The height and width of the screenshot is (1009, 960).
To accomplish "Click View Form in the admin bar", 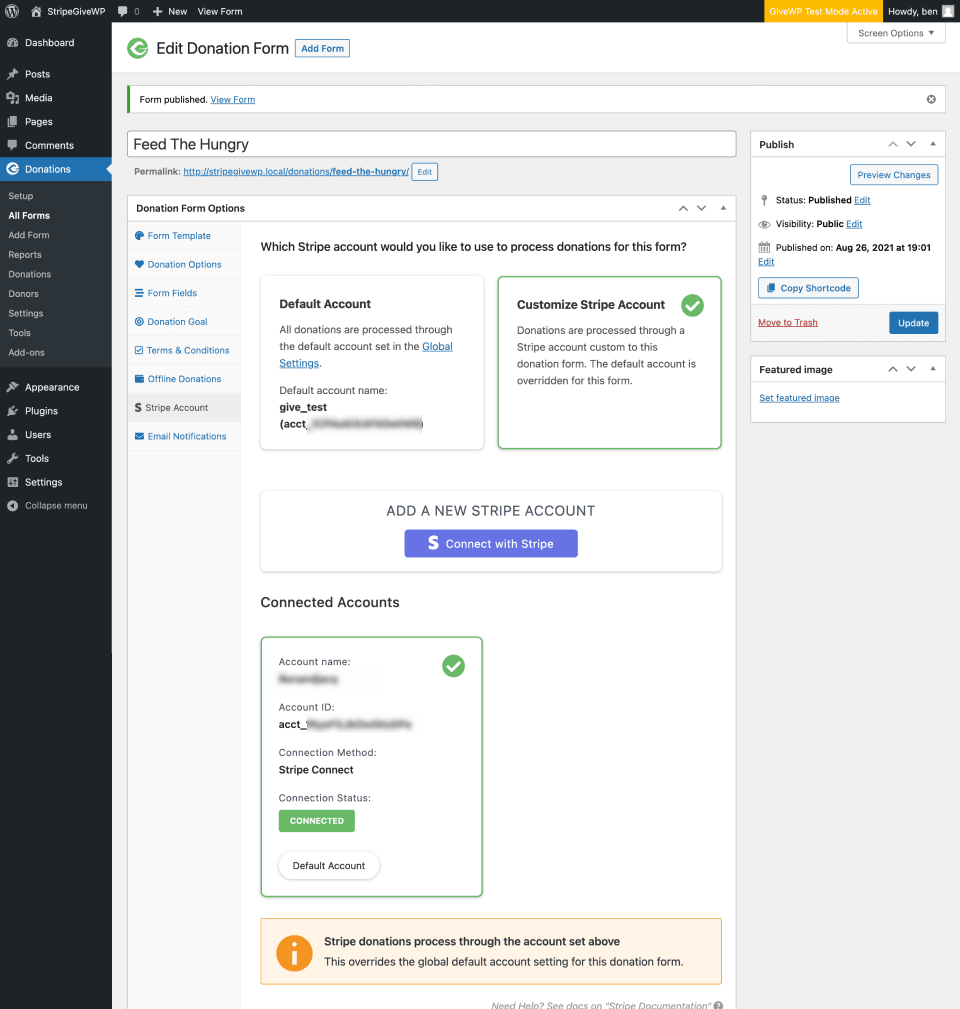I will (x=220, y=11).
